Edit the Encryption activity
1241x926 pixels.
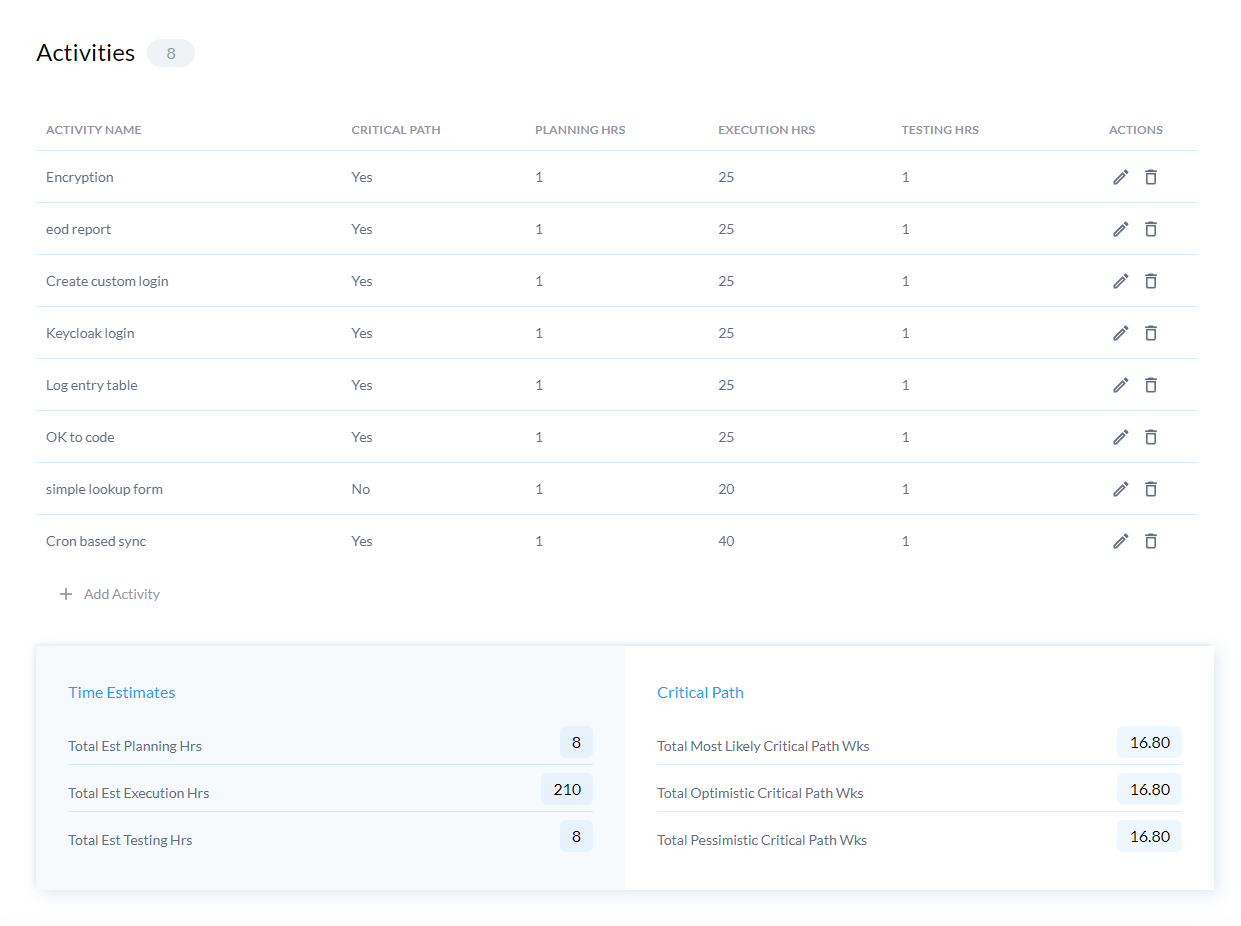[1120, 177]
